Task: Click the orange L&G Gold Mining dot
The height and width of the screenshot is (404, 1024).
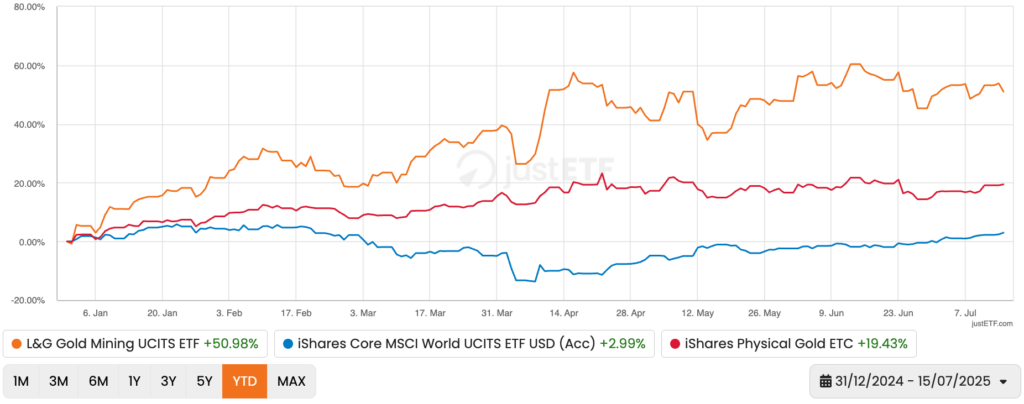Action: 16,343
